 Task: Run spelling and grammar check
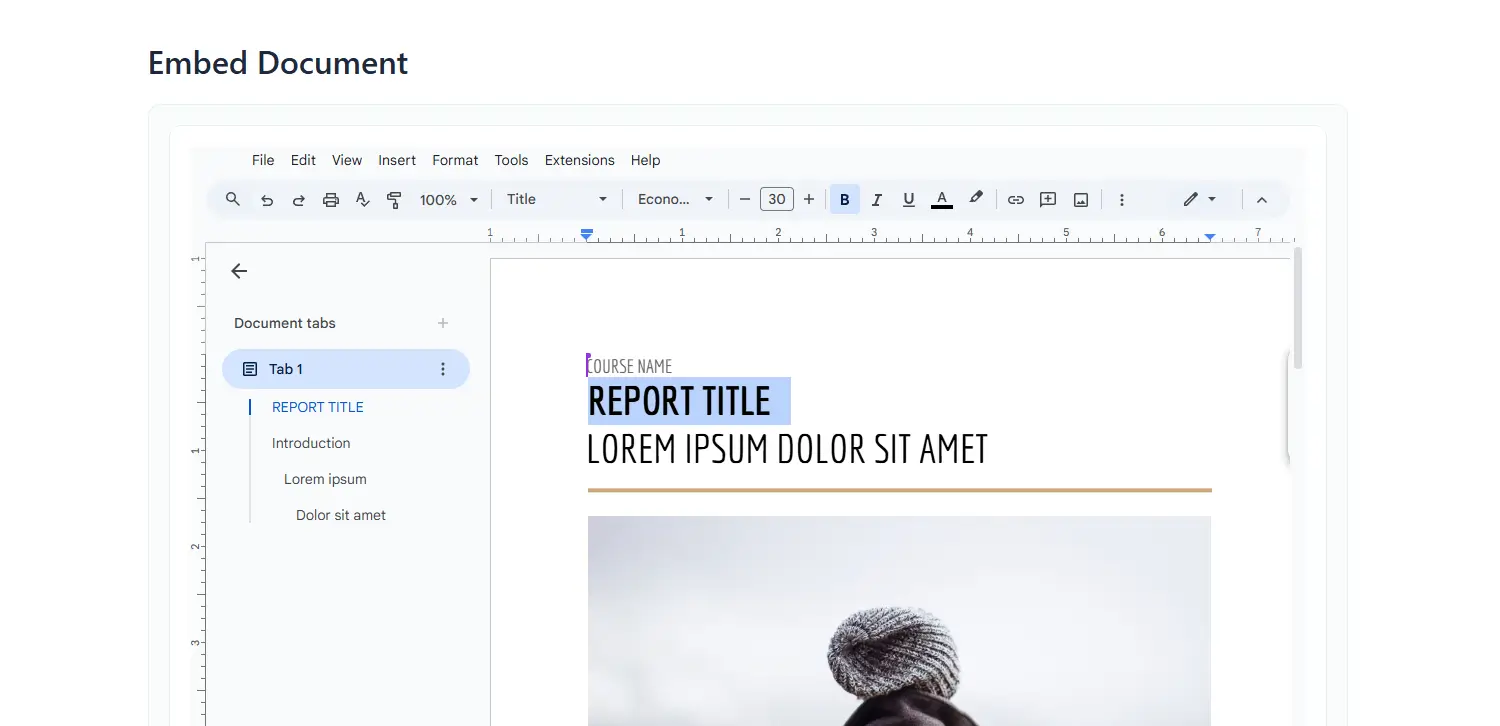pos(362,199)
